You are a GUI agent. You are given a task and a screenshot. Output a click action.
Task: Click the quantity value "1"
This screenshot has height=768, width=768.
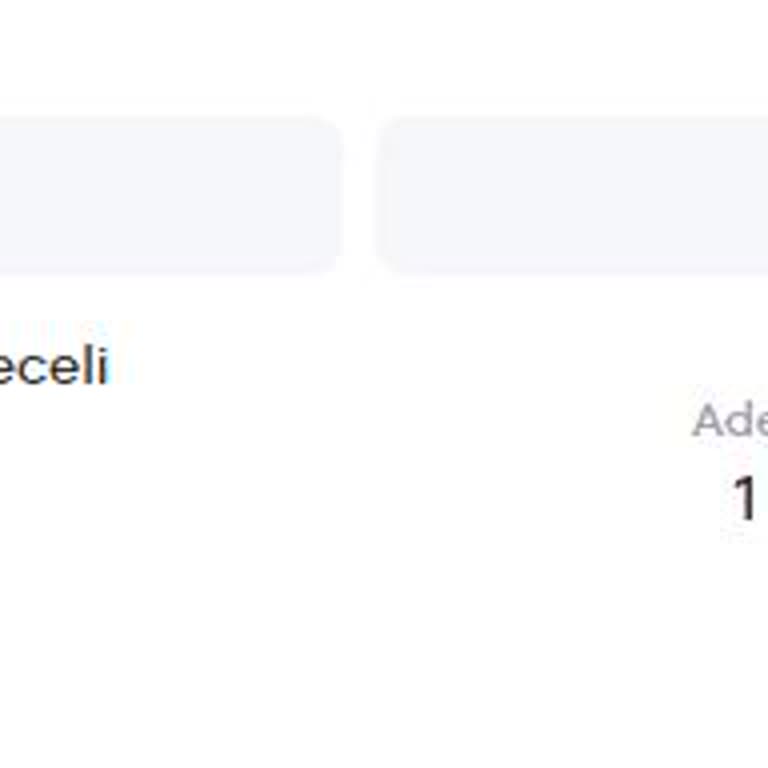tap(744, 498)
